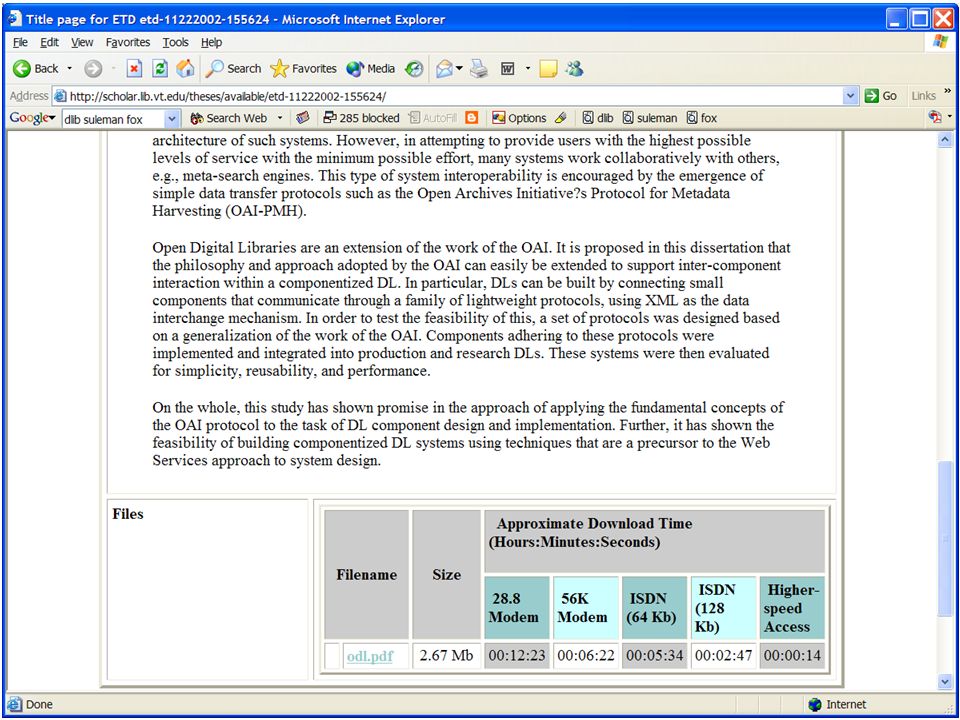The width and height of the screenshot is (960, 720).
Task: Click the Windows flag throbber logo
Action: (940, 42)
